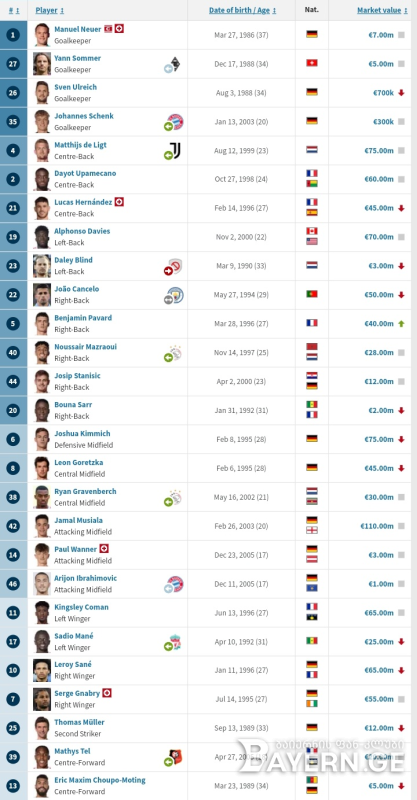Click the Stade Rennais crest beside Mathys Tel
417x800 pixels.
click(x=176, y=757)
